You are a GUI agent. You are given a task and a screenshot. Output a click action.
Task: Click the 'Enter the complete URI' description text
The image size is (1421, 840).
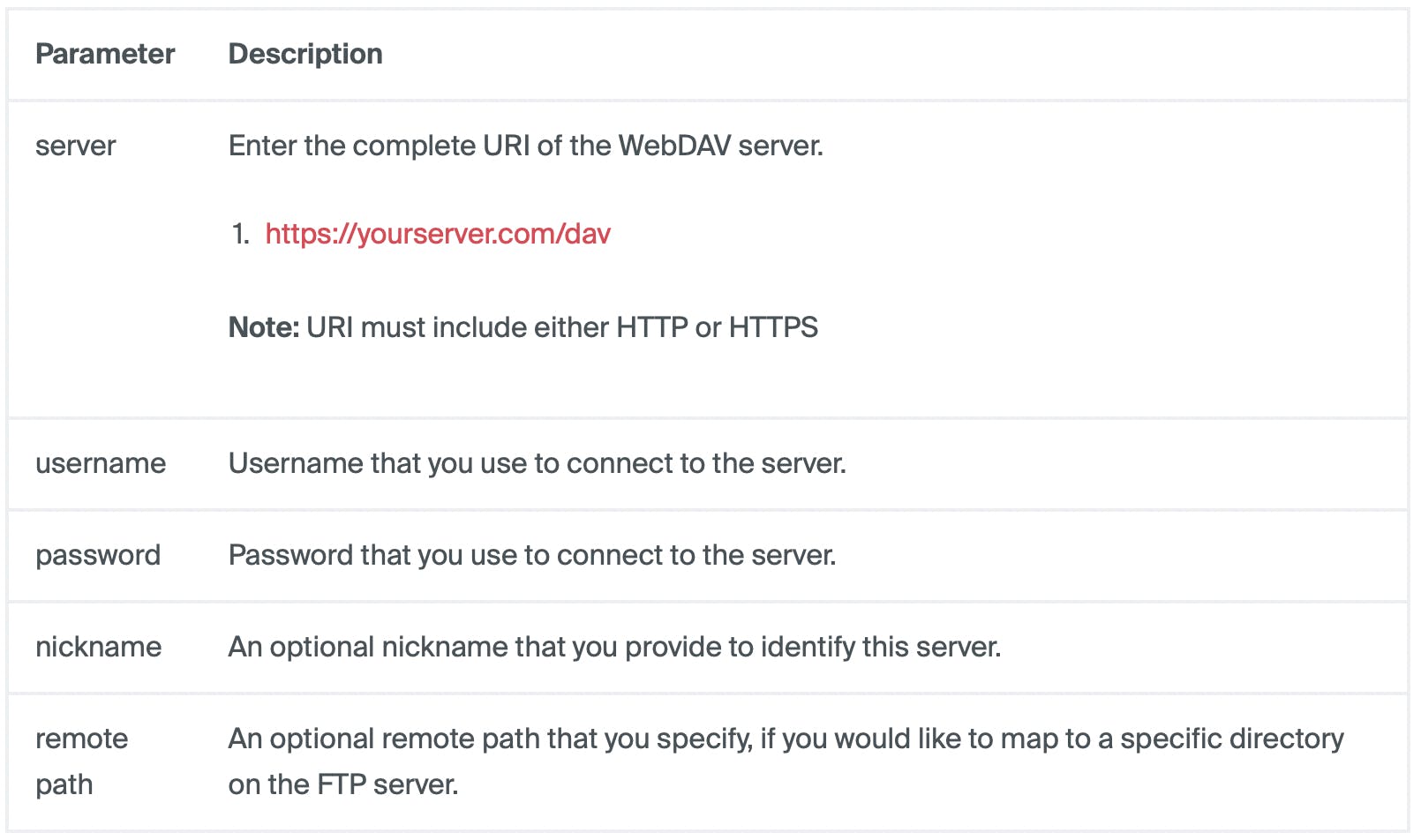(526, 146)
